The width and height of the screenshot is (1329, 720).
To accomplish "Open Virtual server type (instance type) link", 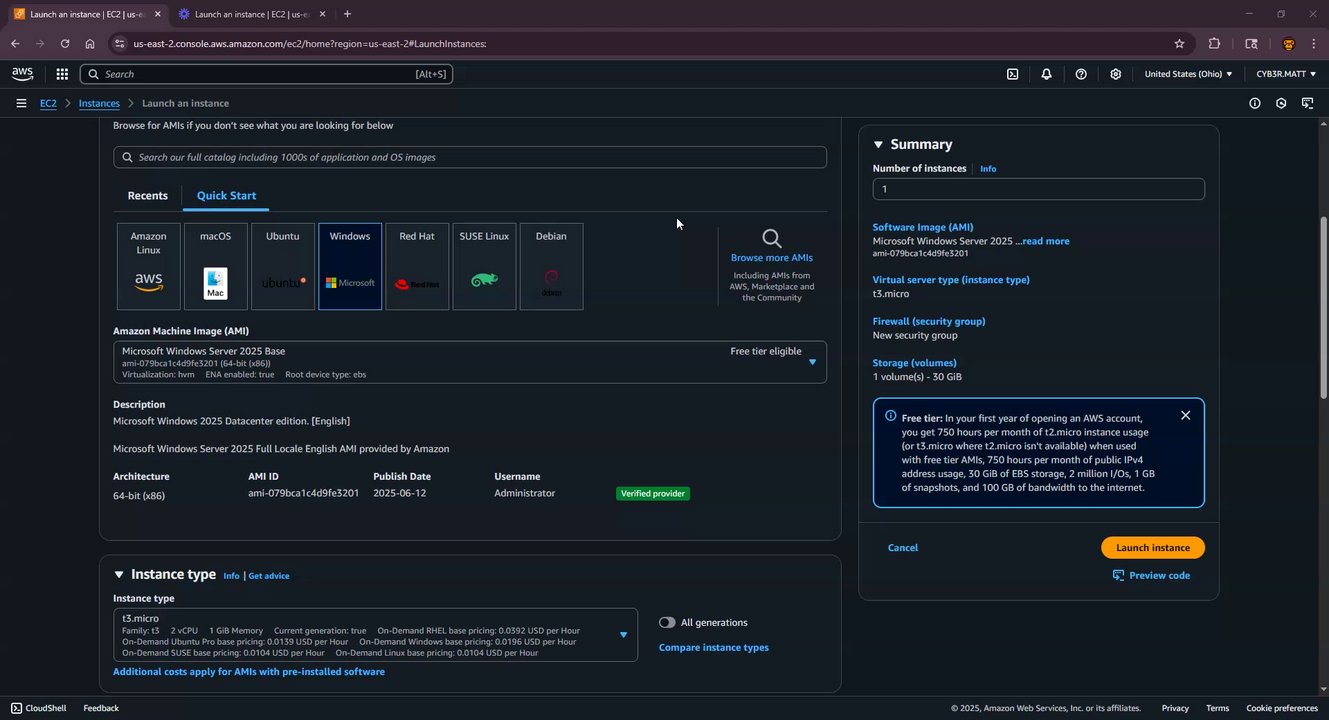I will click(951, 280).
